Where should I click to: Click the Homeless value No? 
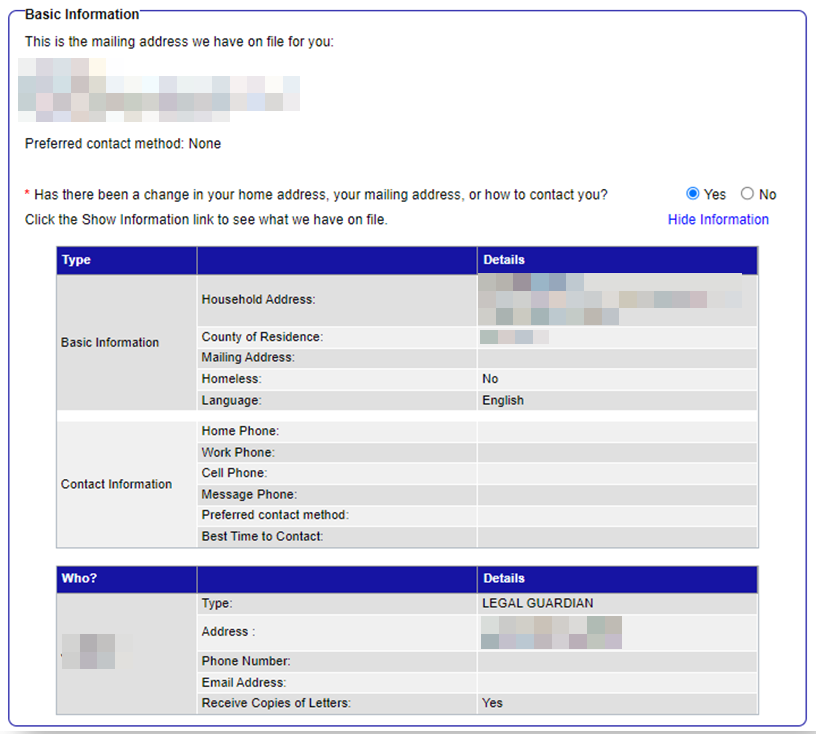click(490, 379)
